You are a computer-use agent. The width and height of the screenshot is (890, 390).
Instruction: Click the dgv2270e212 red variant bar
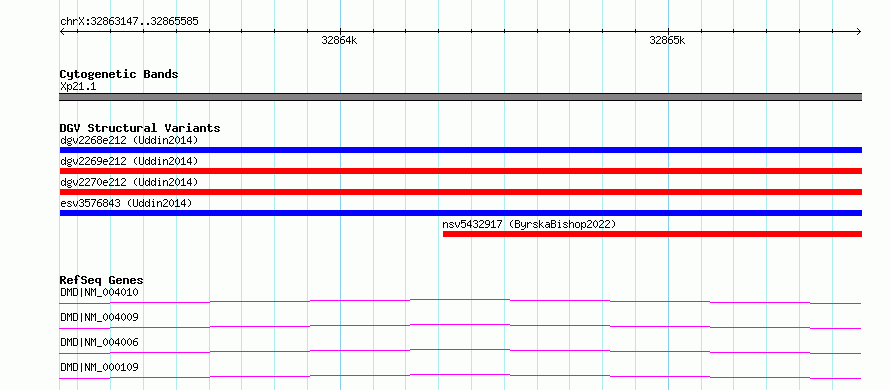pyautogui.click(x=461, y=192)
